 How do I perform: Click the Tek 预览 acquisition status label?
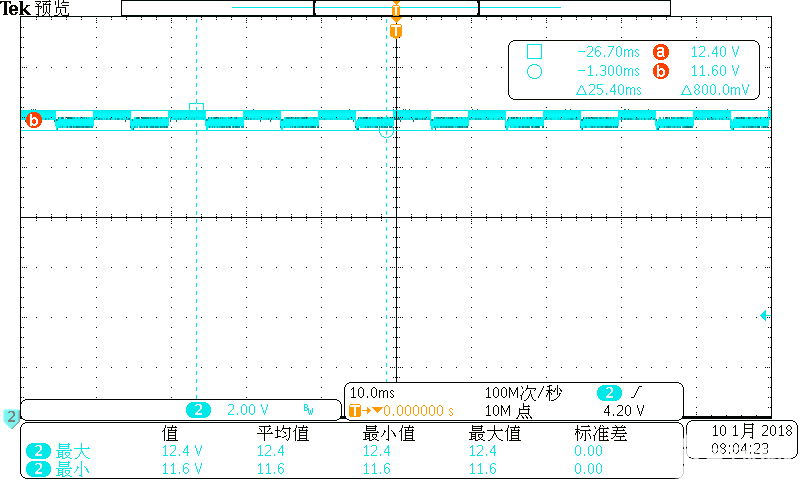(x=35, y=8)
